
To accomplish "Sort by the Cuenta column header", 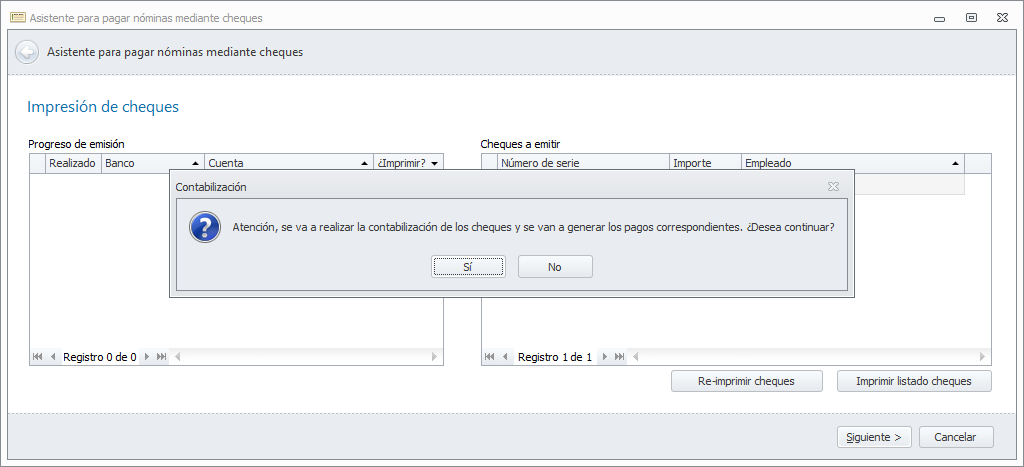I will click(x=287, y=163).
